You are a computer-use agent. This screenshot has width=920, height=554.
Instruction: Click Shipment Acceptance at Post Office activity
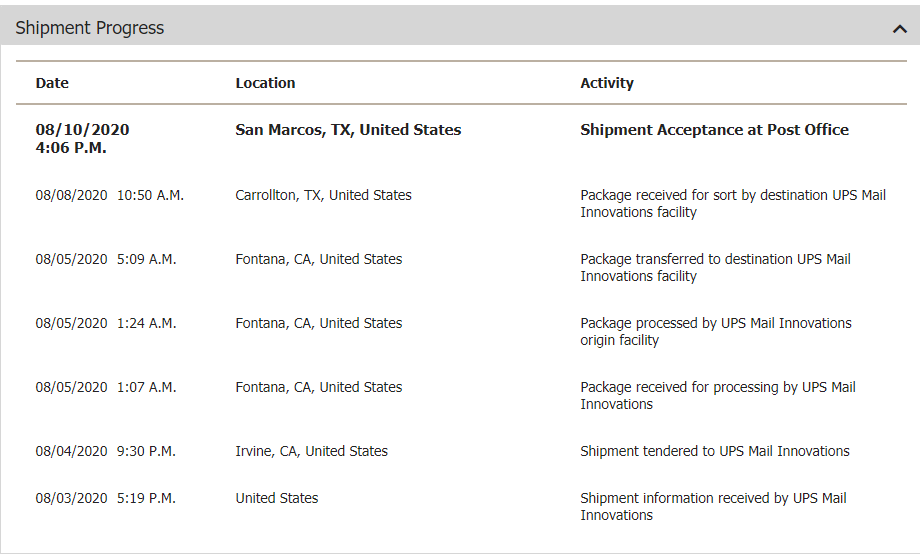pyautogui.click(x=715, y=130)
